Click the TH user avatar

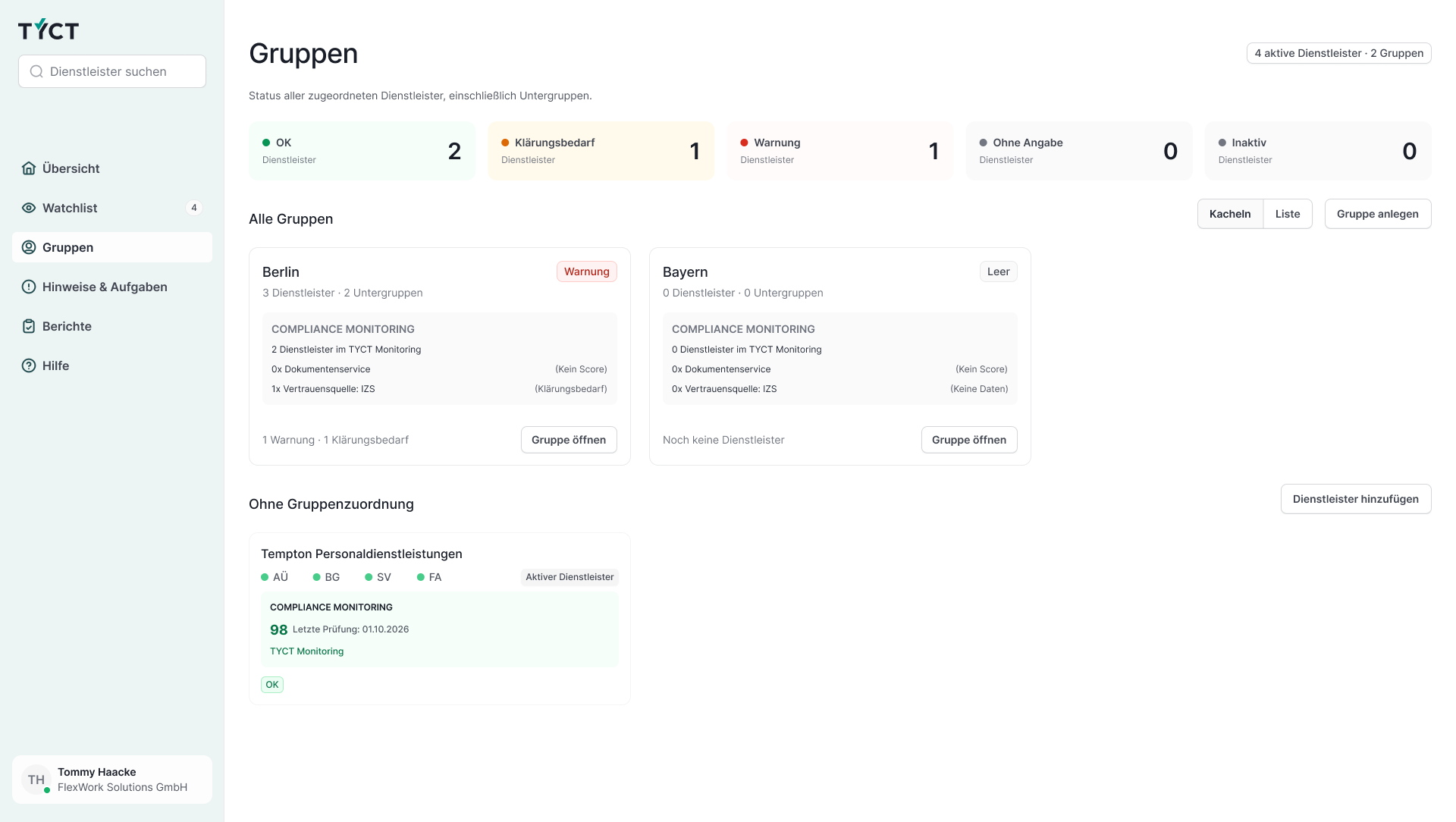click(36, 780)
